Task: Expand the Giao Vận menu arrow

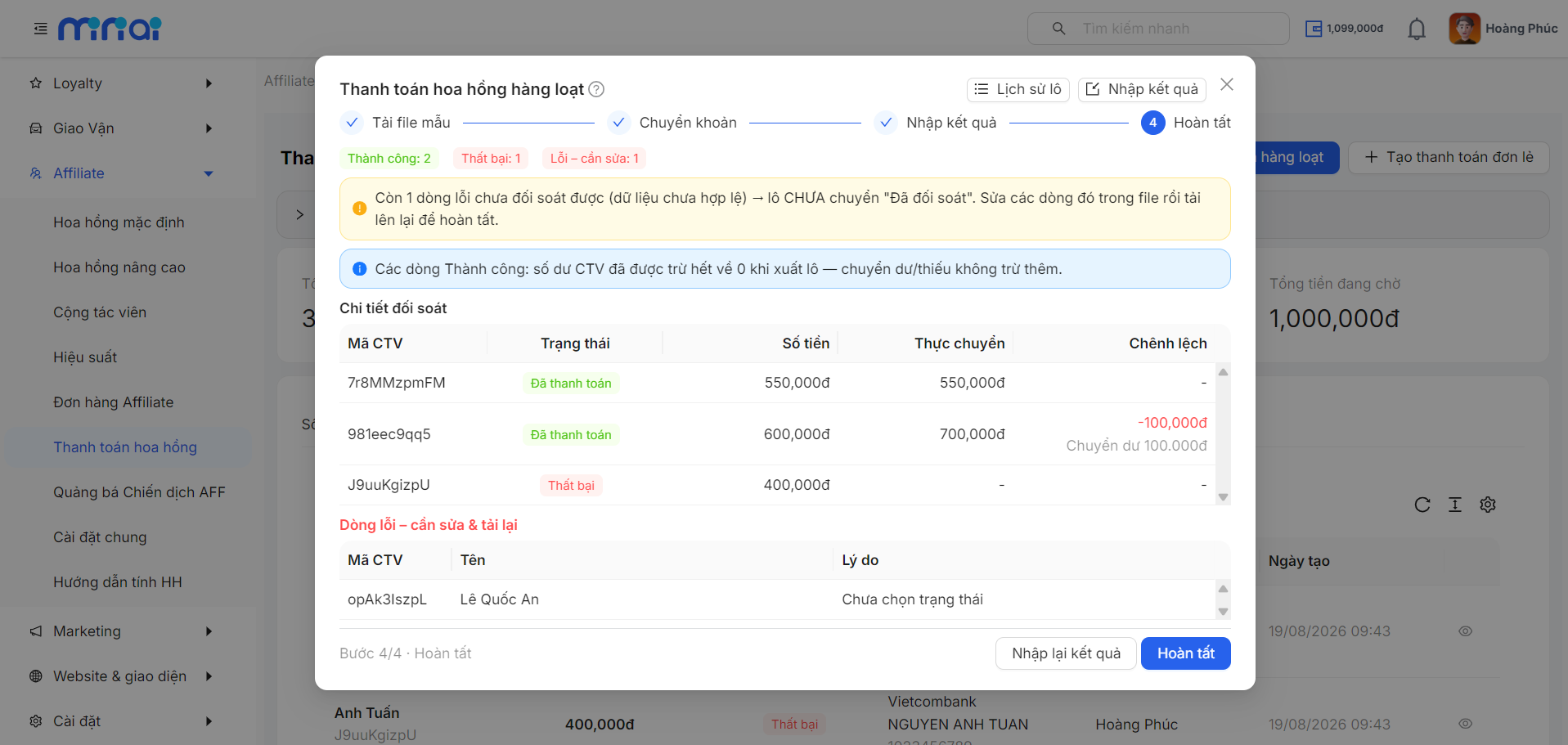Action: tap(209, 128)
